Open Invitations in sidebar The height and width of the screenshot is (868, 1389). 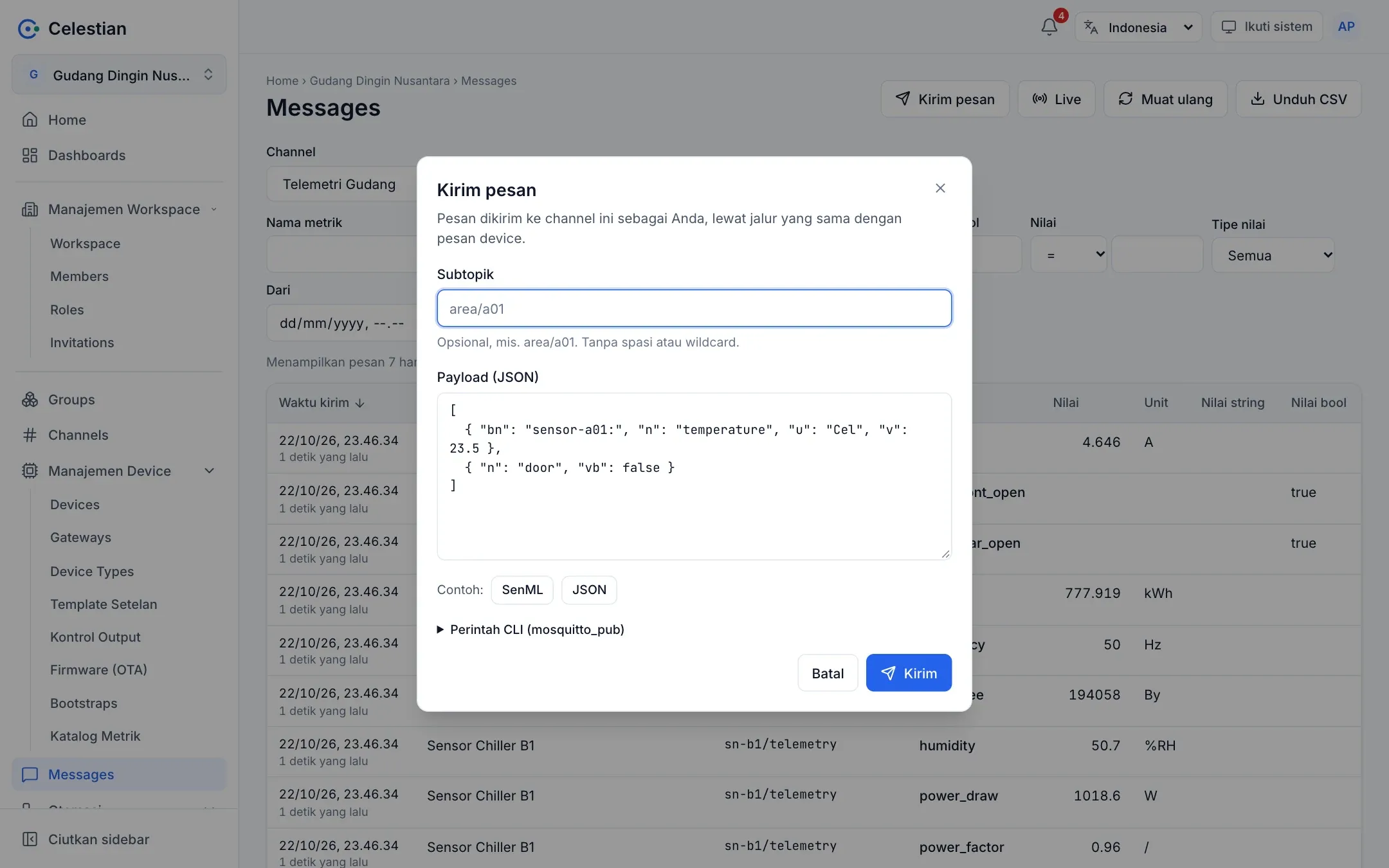(x=82, y=343)
